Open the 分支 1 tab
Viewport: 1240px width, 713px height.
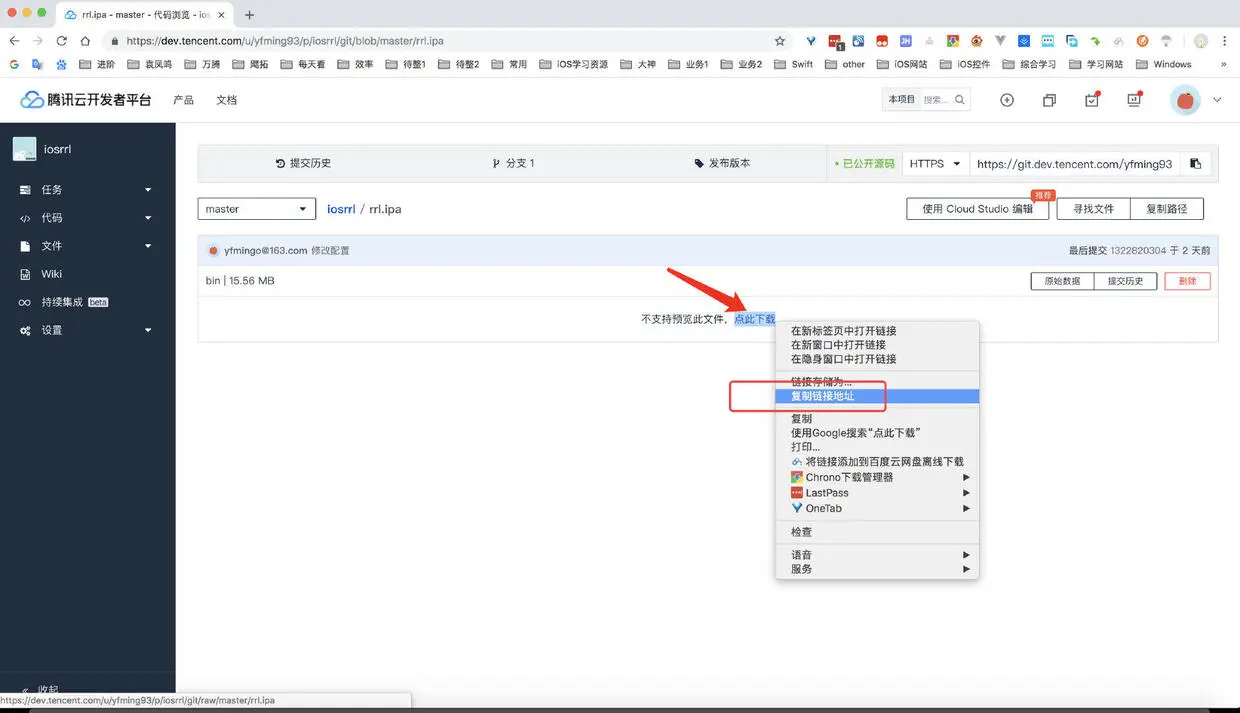pos(514,163)
